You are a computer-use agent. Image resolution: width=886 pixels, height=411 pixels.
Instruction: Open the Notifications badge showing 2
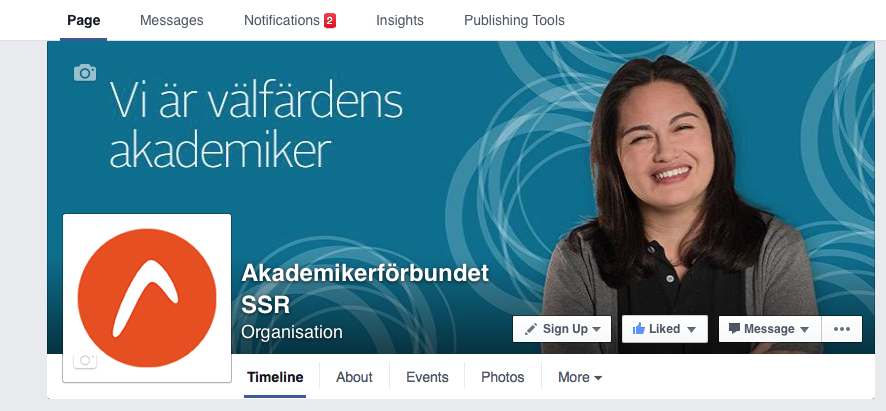(x=330, y=21)
